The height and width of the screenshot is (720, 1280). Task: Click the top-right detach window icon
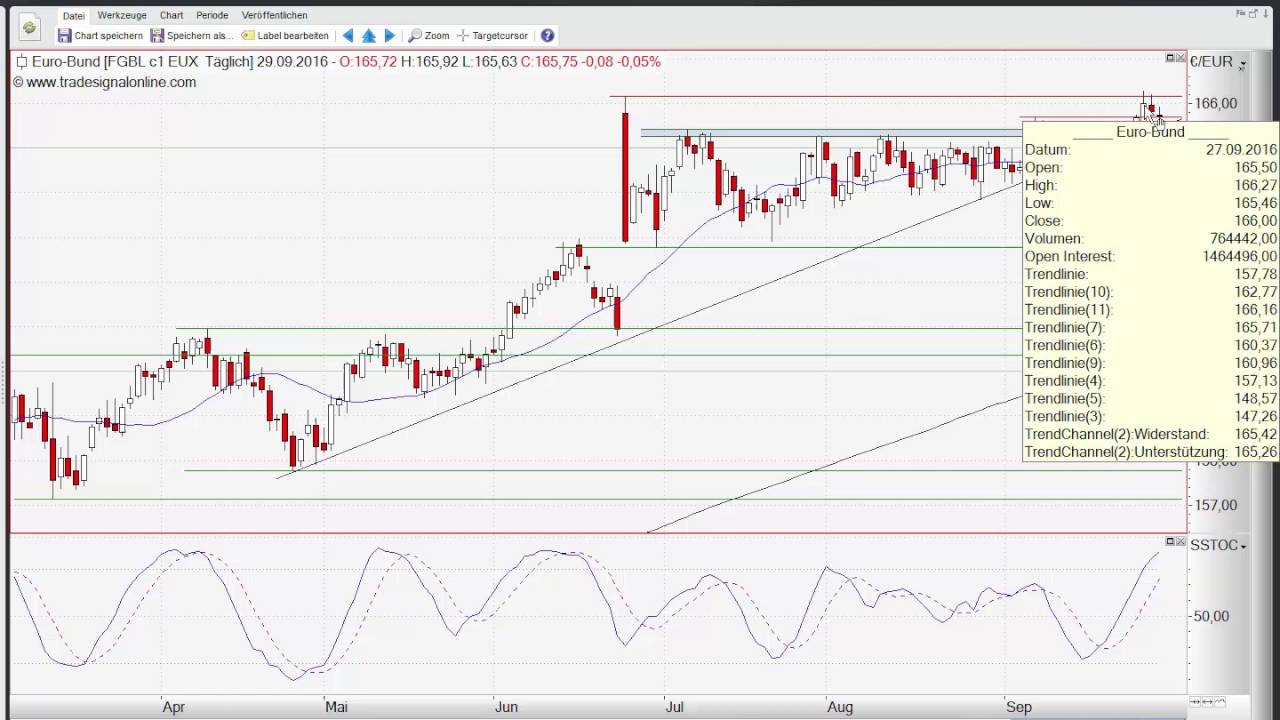[x=1254, y=13]
